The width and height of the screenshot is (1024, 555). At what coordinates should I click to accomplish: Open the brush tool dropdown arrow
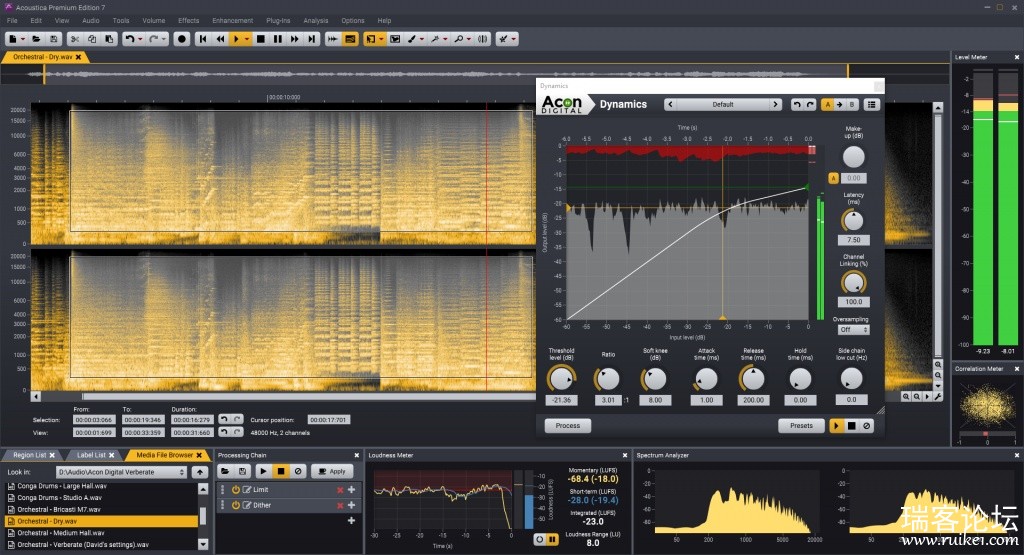pyautogui.click(x=422, y=39)
